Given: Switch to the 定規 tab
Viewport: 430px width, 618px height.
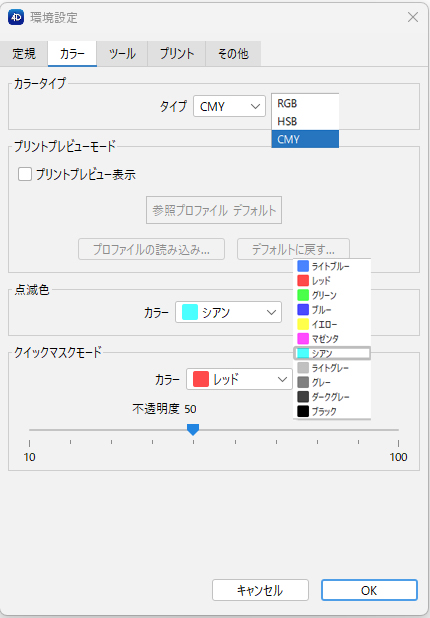Looking at the screenshot, I should coord(24,54).
